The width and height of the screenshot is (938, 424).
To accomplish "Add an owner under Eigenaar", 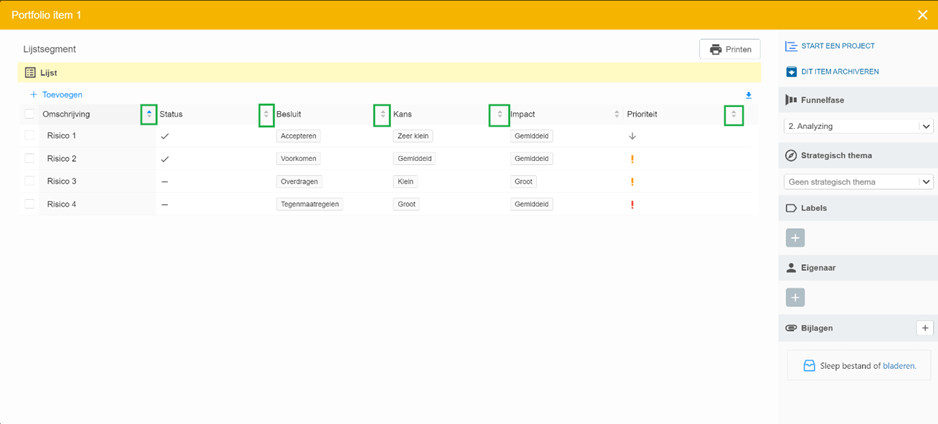I will 795,297.
